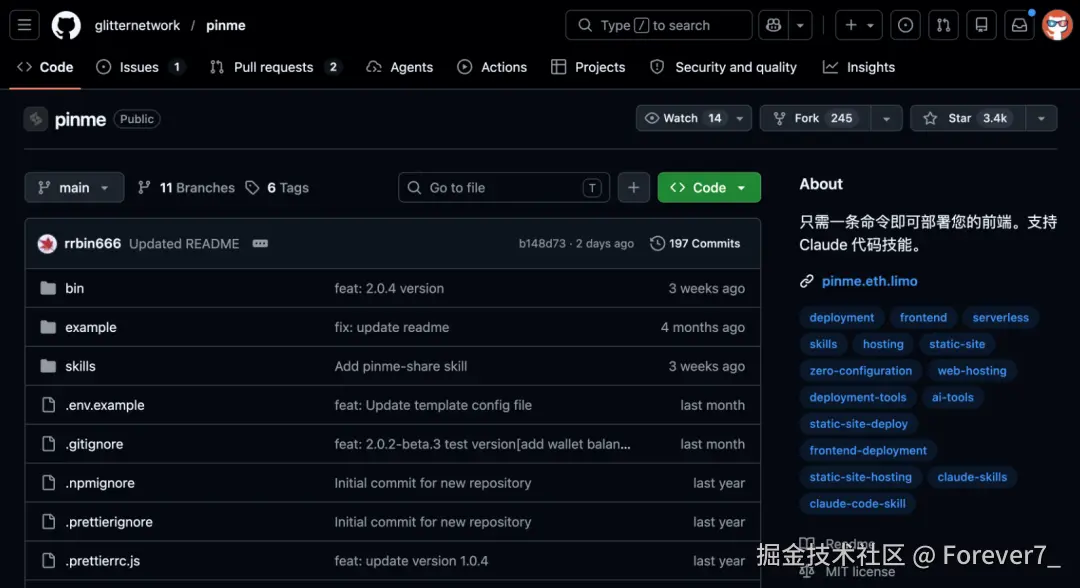1080x588 pixels.
Task: Open the .npmignore file
Action: pyautogui.click(x=100, y=483)
